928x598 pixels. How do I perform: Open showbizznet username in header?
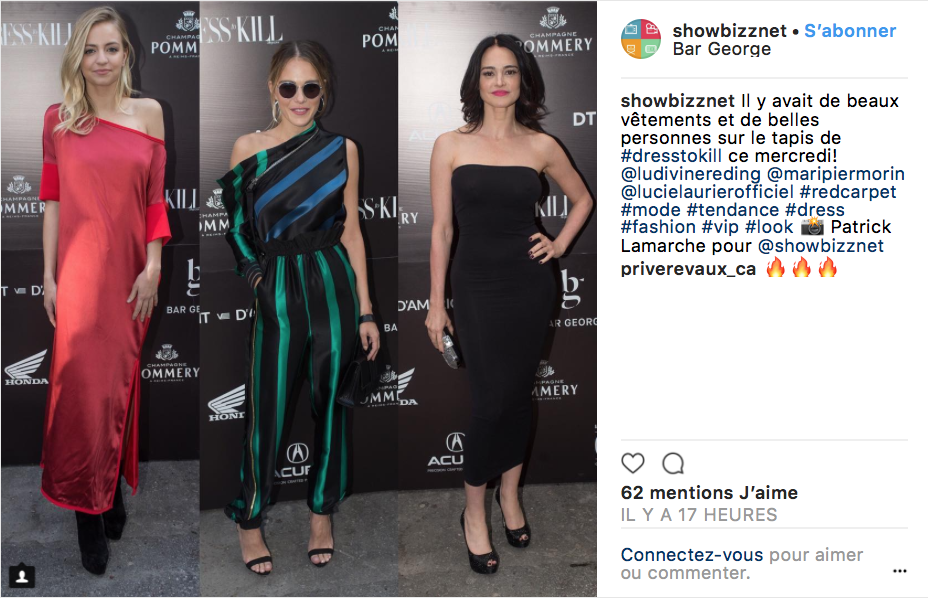tap(729, 31)
